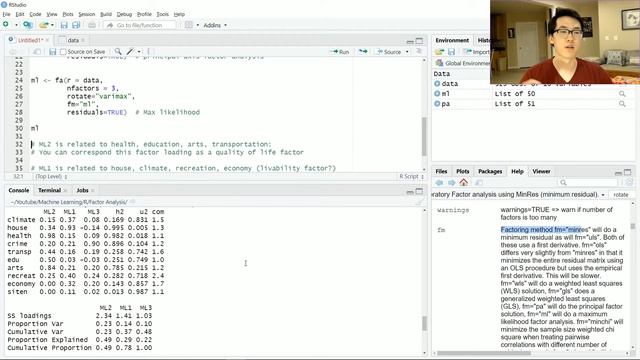Click the Find/Replace magnifier in editor
640x360 pixels.
point(118,51)
